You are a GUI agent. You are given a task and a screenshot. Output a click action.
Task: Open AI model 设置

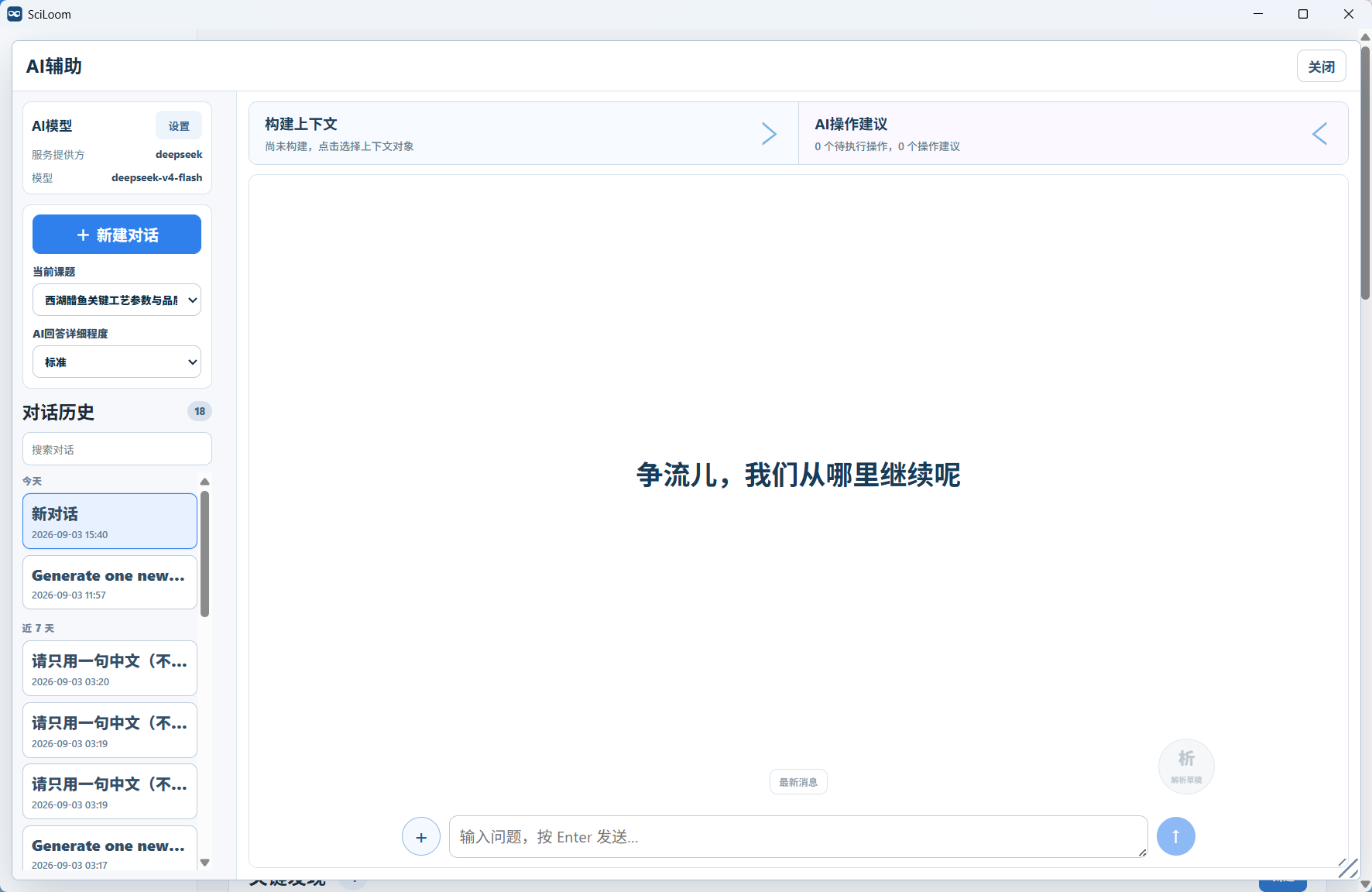[179, 126]
